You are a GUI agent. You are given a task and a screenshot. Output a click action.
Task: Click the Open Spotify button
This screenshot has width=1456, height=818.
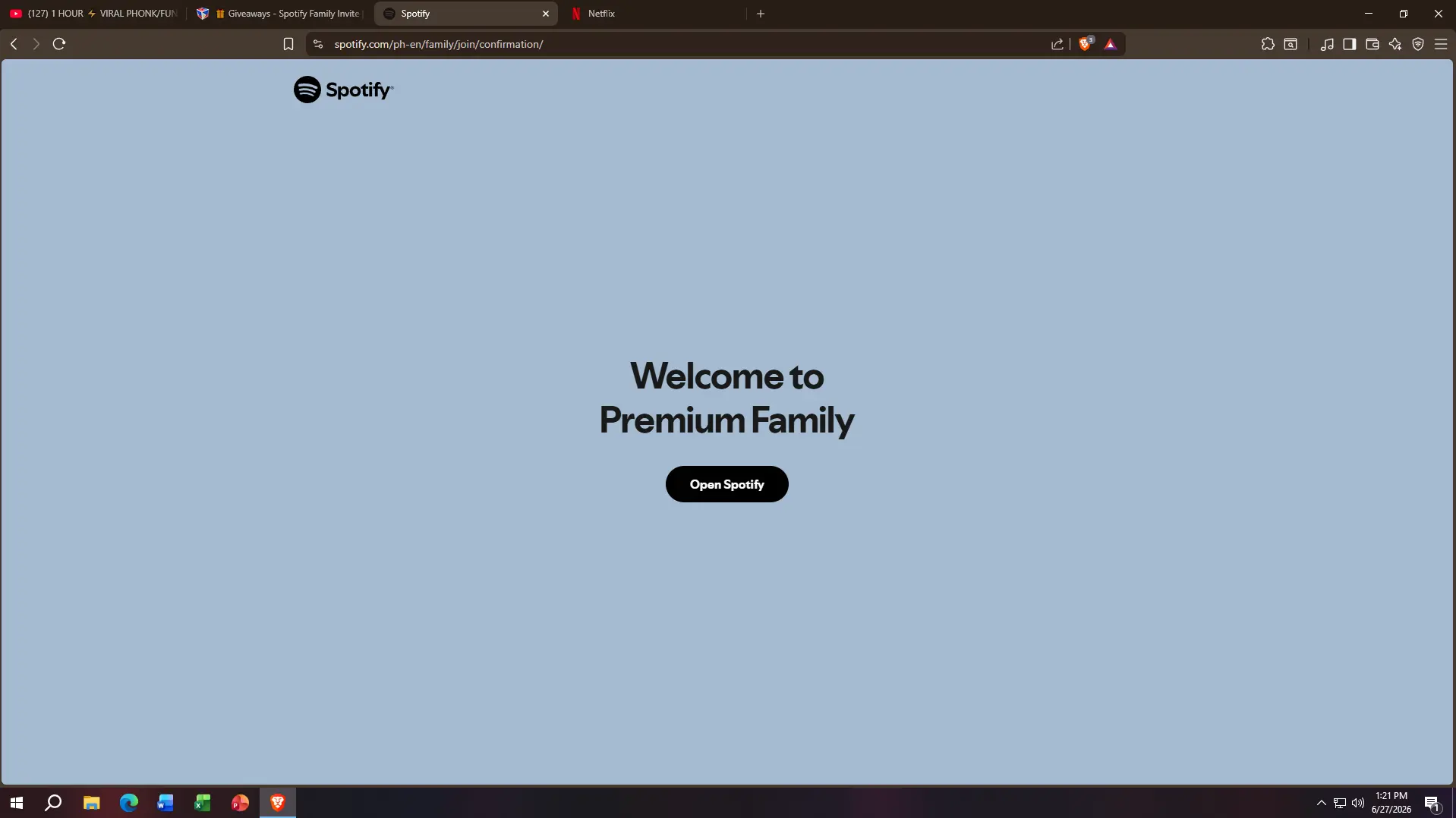click(726, 484)
